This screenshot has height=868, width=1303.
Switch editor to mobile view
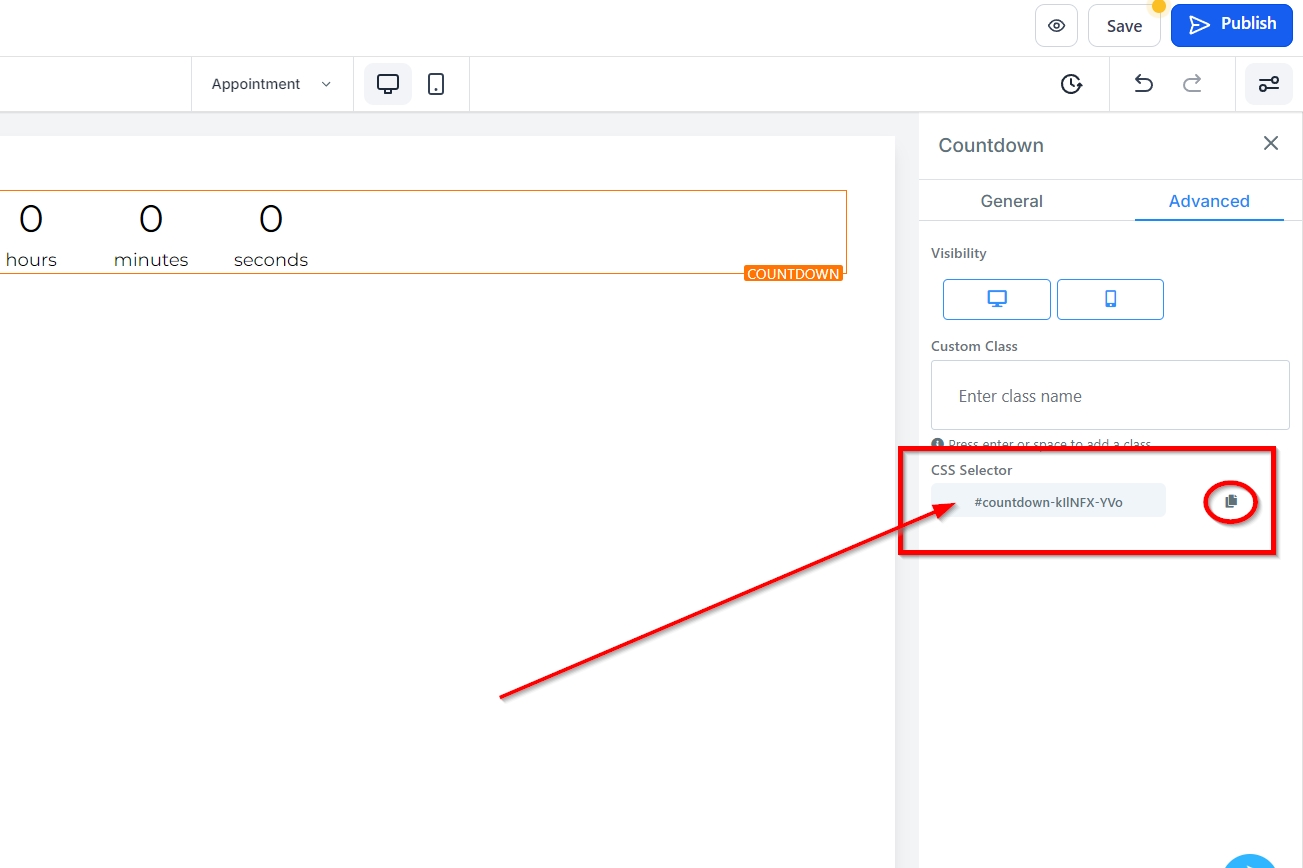point(436,84)
